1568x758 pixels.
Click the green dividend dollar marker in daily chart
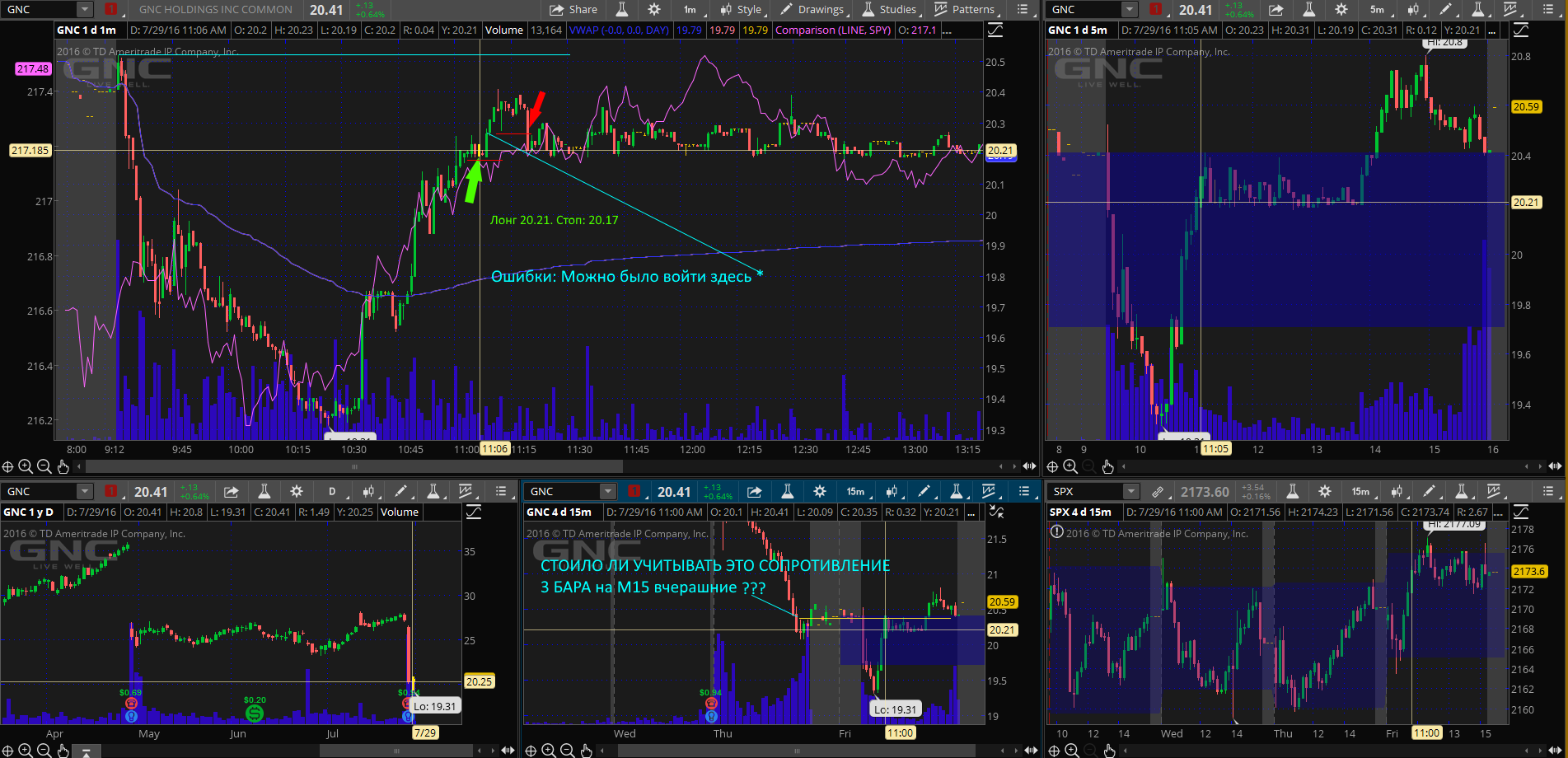coord(255,713)
